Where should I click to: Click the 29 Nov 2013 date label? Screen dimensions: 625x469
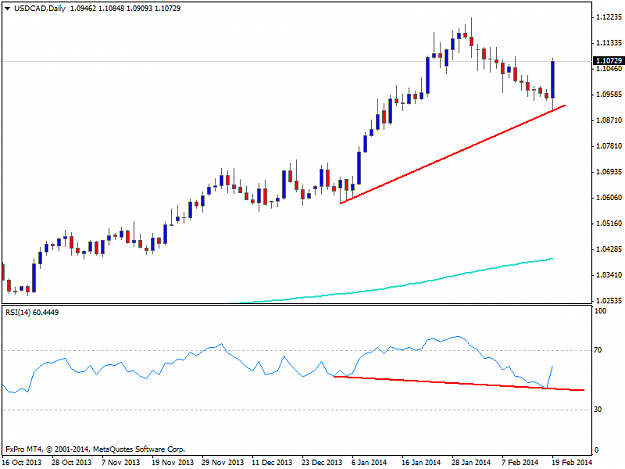(x=222, y=463)
